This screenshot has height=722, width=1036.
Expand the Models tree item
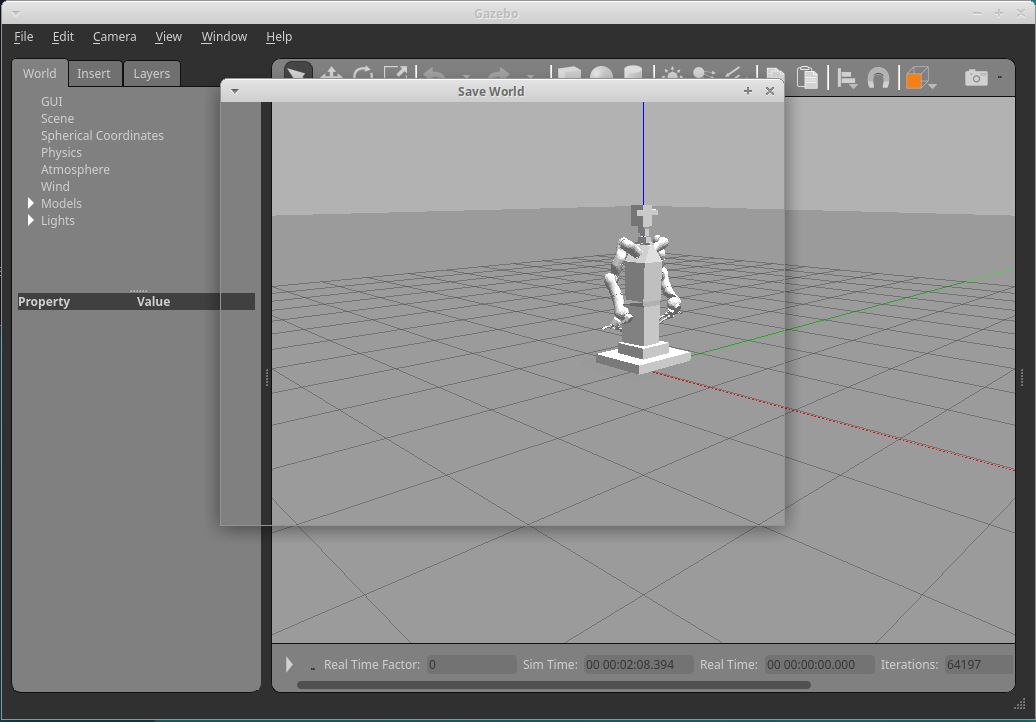30,203
